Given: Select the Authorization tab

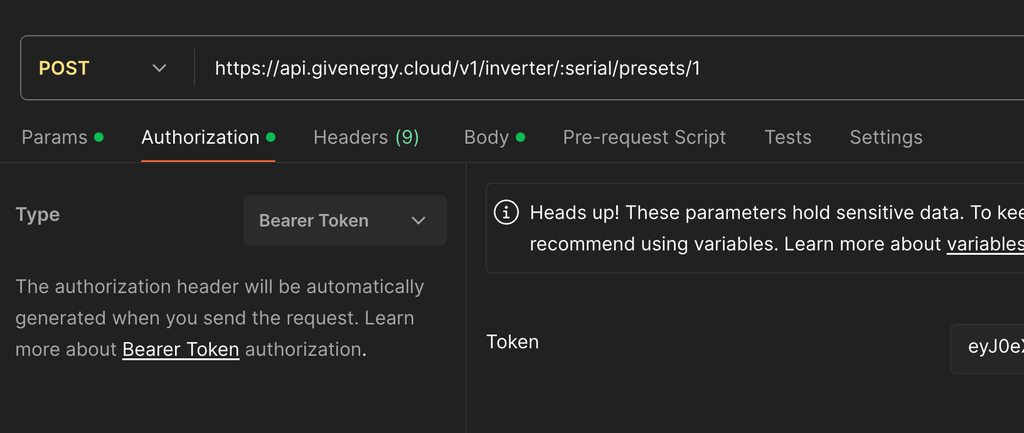Looking at the screenshot, I should pos(200,137).
